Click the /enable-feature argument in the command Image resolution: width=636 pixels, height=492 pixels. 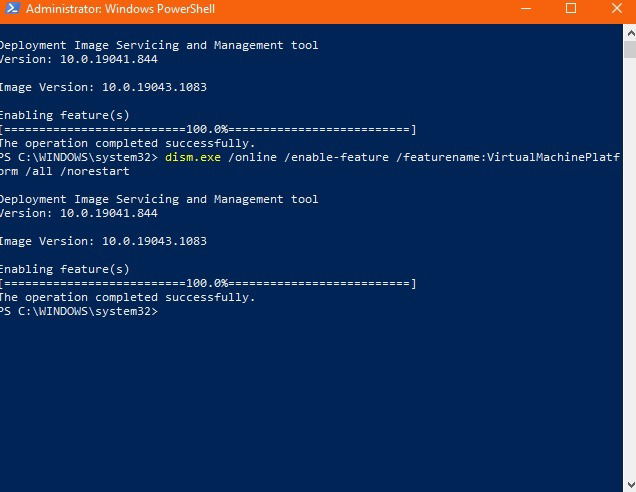point(337,157)
